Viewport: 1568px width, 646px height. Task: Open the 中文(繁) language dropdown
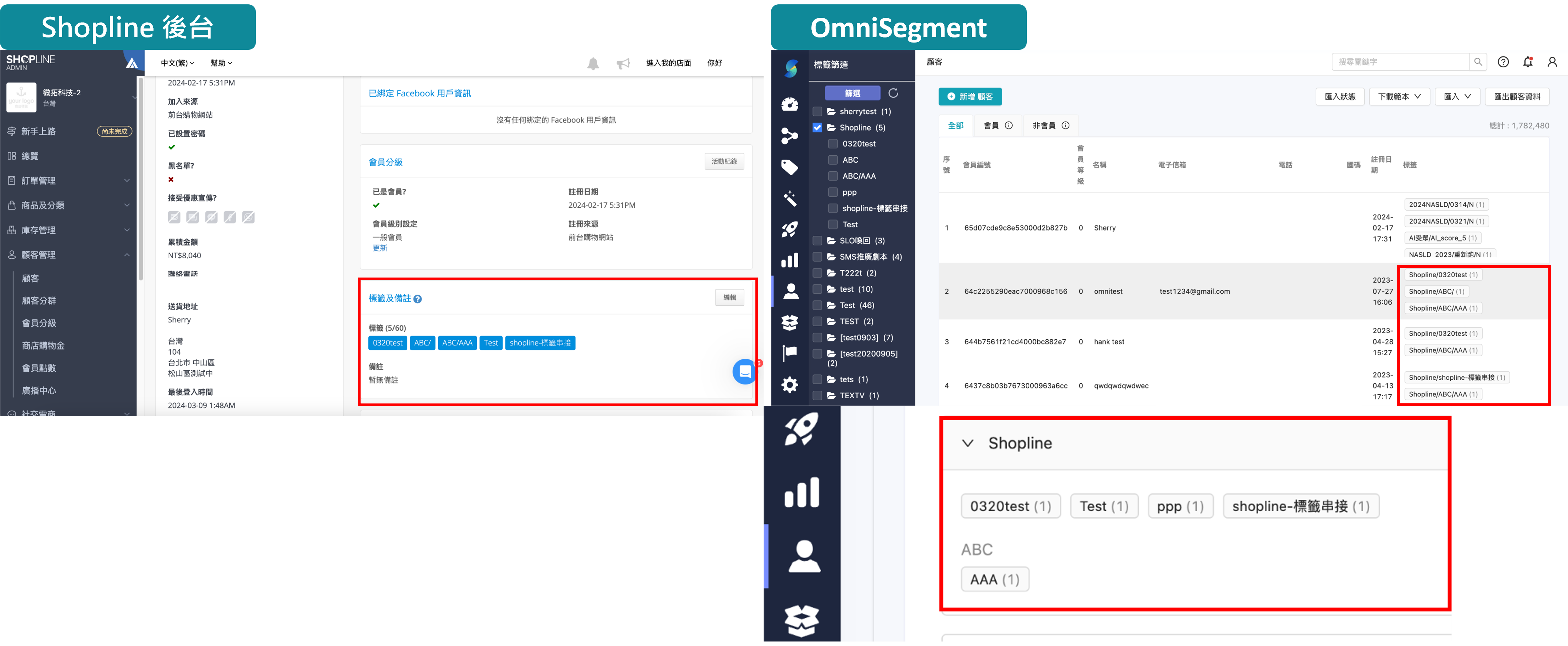click(x=177, y=63)
